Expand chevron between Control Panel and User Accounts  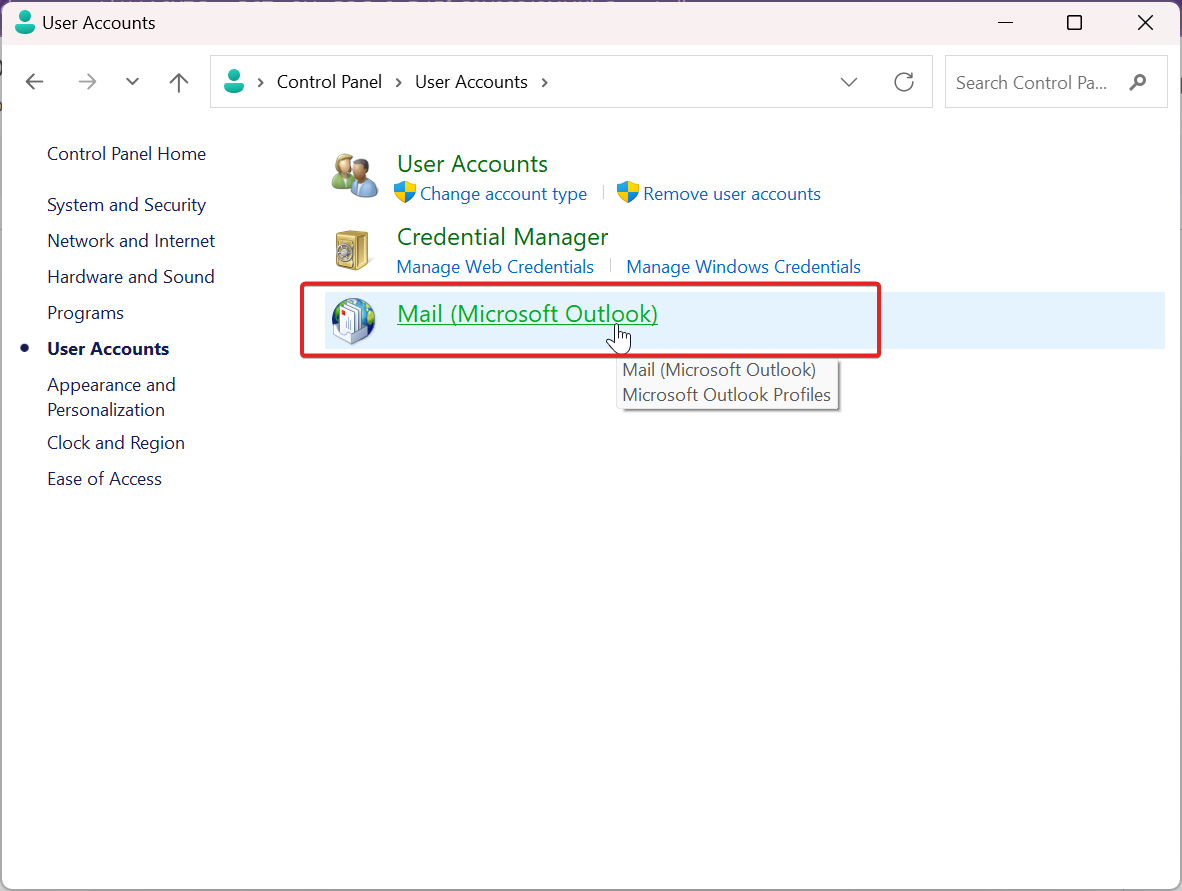(x=399, y=82)
